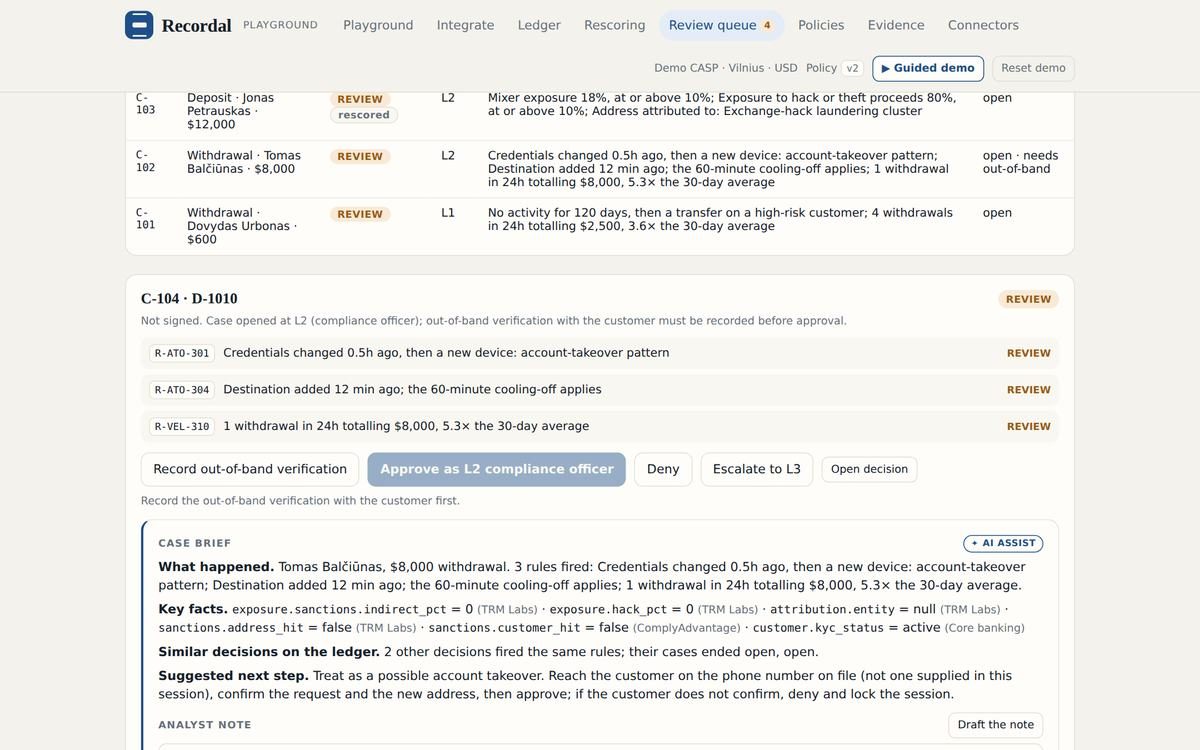Click the Deny button
Viewport: 1200px width, 750px height.
(x=663, y=469)
